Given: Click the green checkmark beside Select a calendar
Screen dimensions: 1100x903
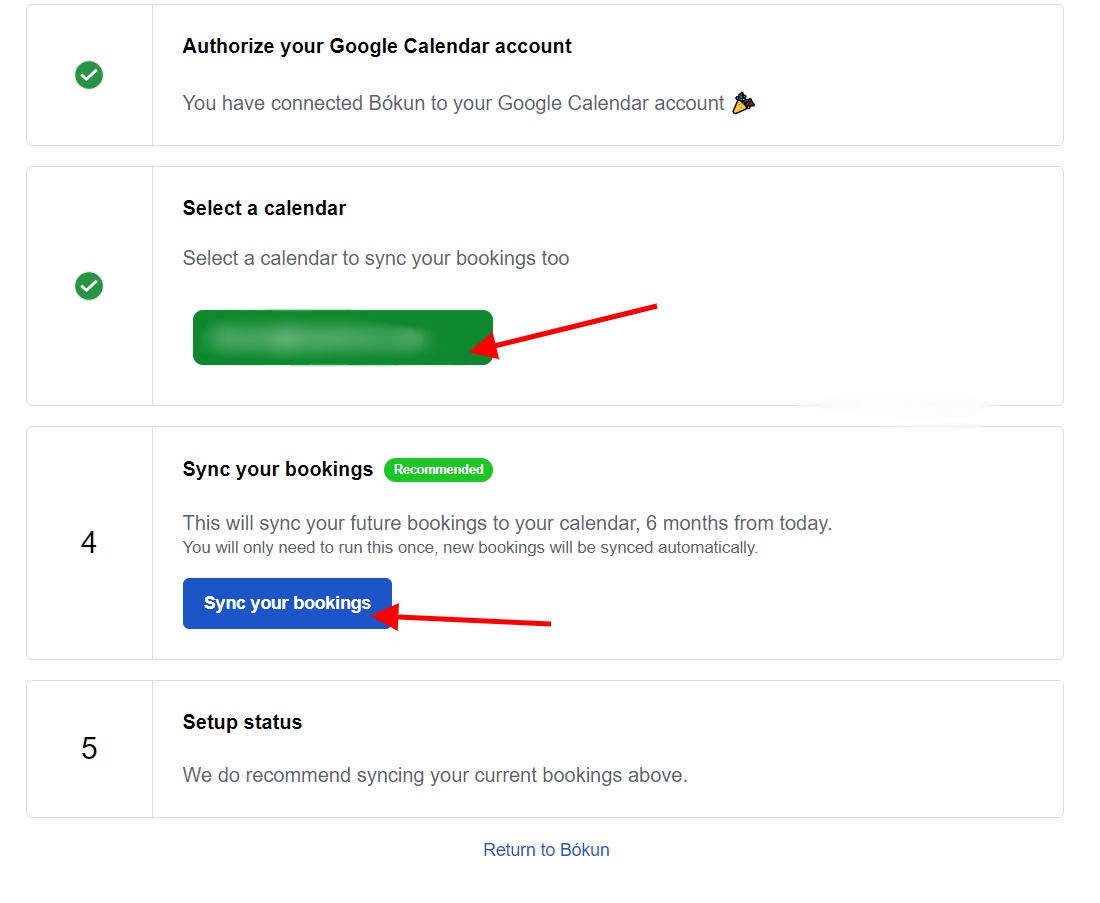Looking at the screenshot, I should (x=89, y=286).
